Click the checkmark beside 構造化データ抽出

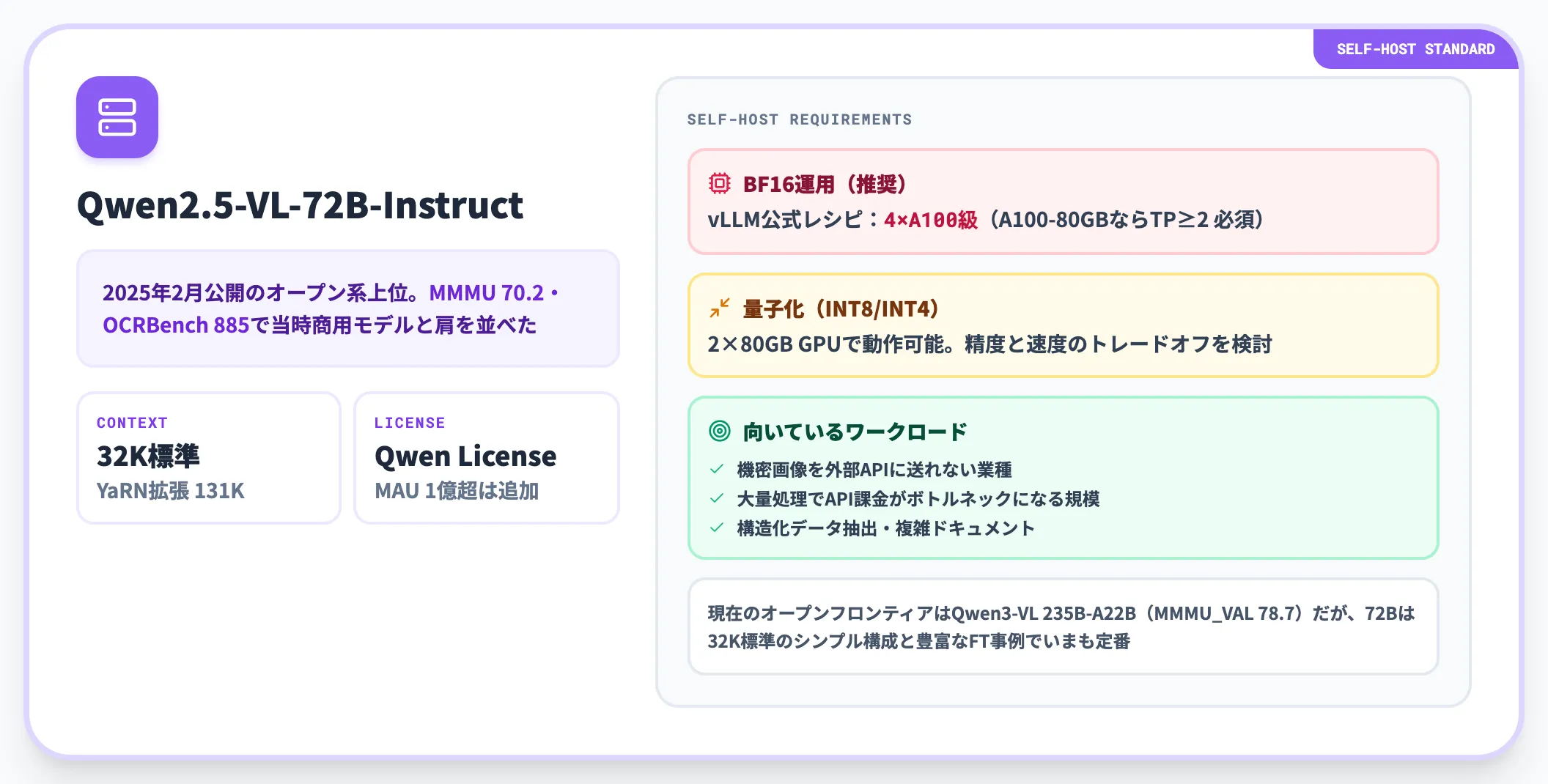[717, 528]
